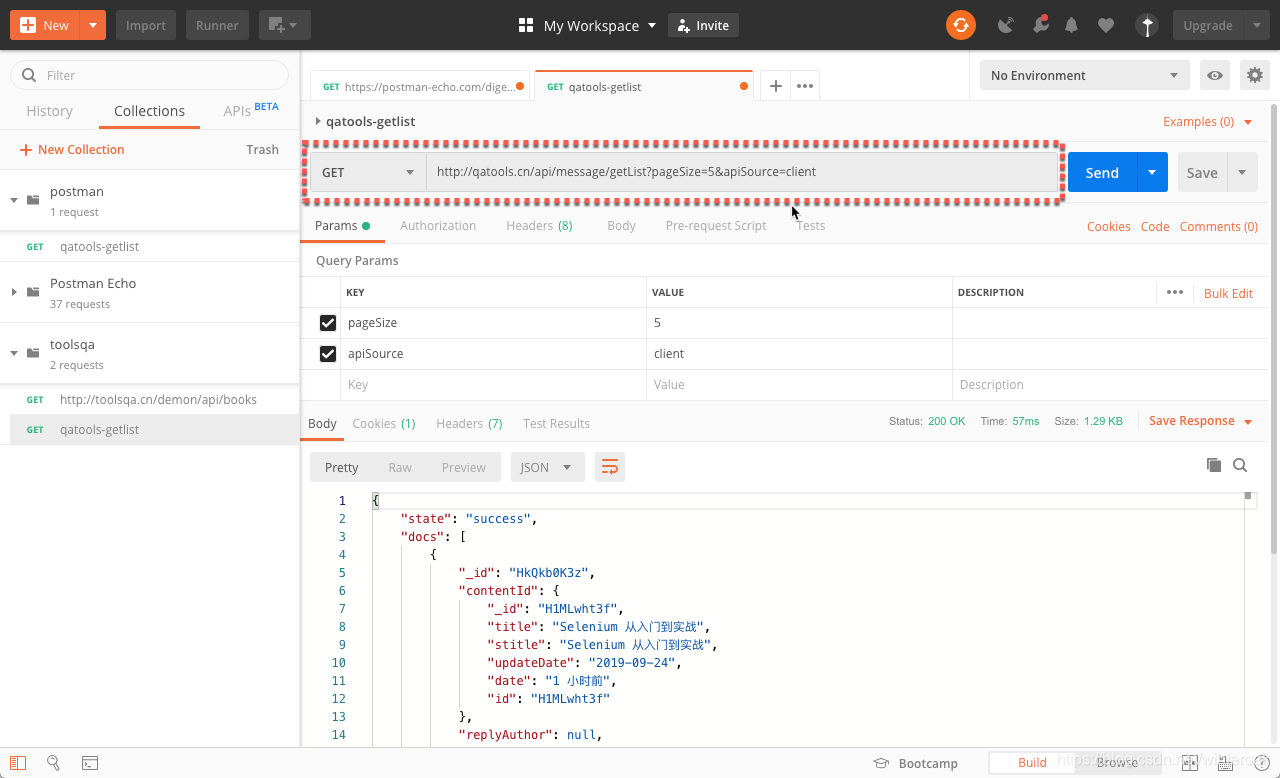Select the postman-echo digest request tab

pyautogui.click(x=421, y=87)
